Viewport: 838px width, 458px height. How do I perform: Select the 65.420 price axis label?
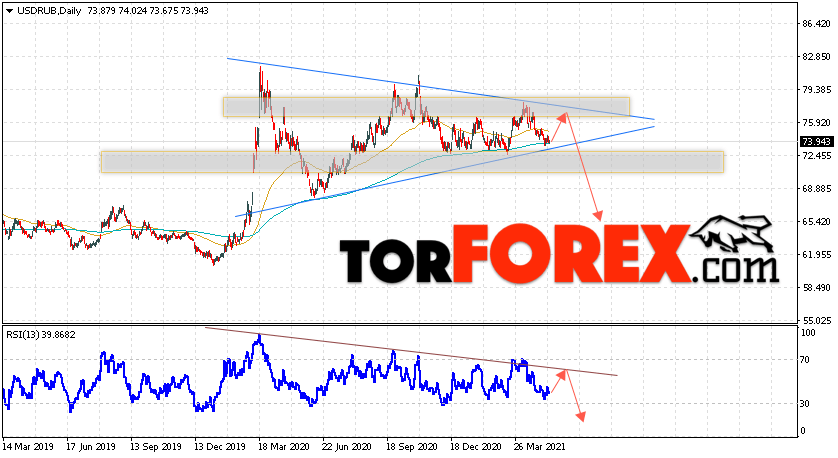[x=817, y=222]
